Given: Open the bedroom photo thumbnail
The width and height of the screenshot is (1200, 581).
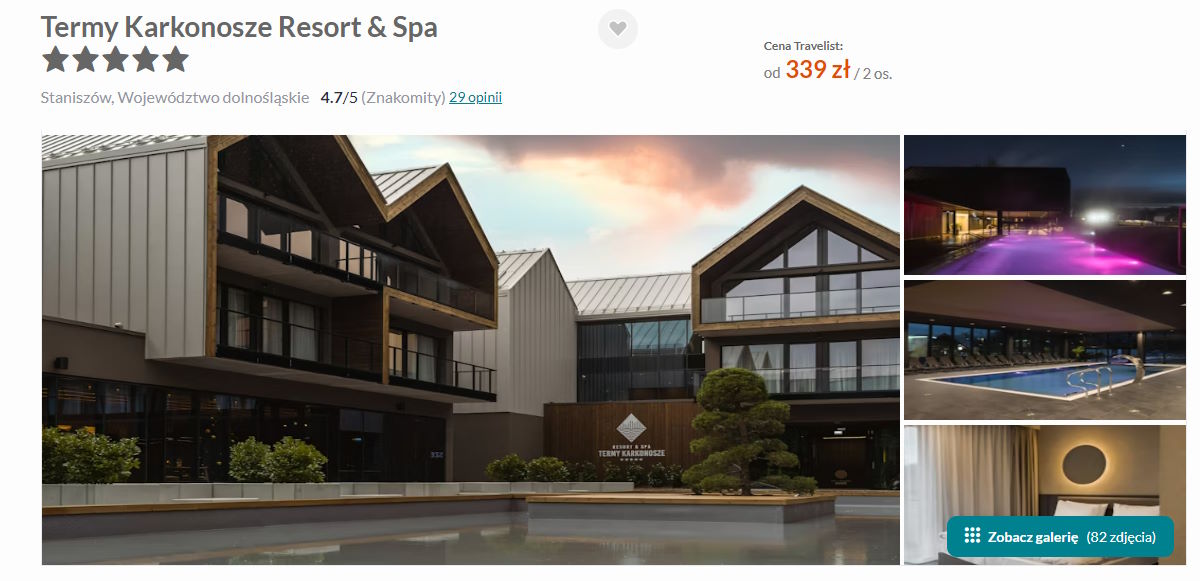Looking at the screenshot, I should coord(1045,495).
